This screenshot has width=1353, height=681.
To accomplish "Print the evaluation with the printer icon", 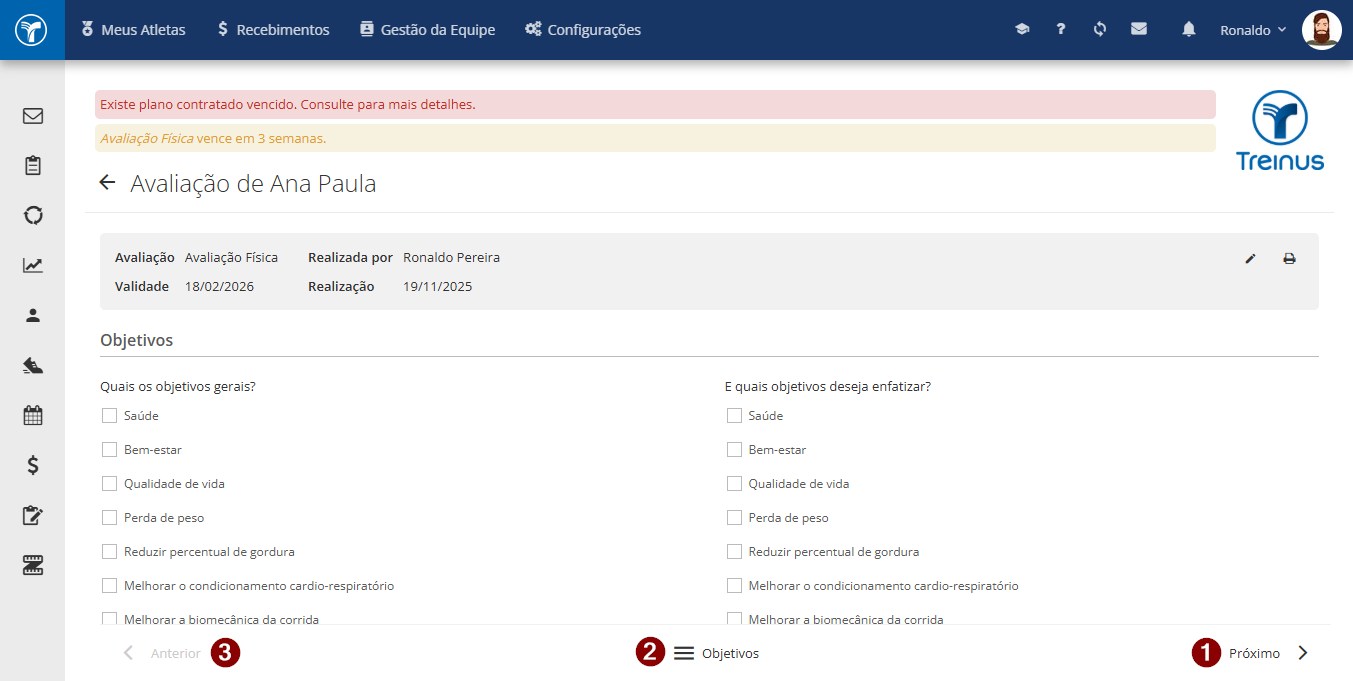I will click(1289, 259).
